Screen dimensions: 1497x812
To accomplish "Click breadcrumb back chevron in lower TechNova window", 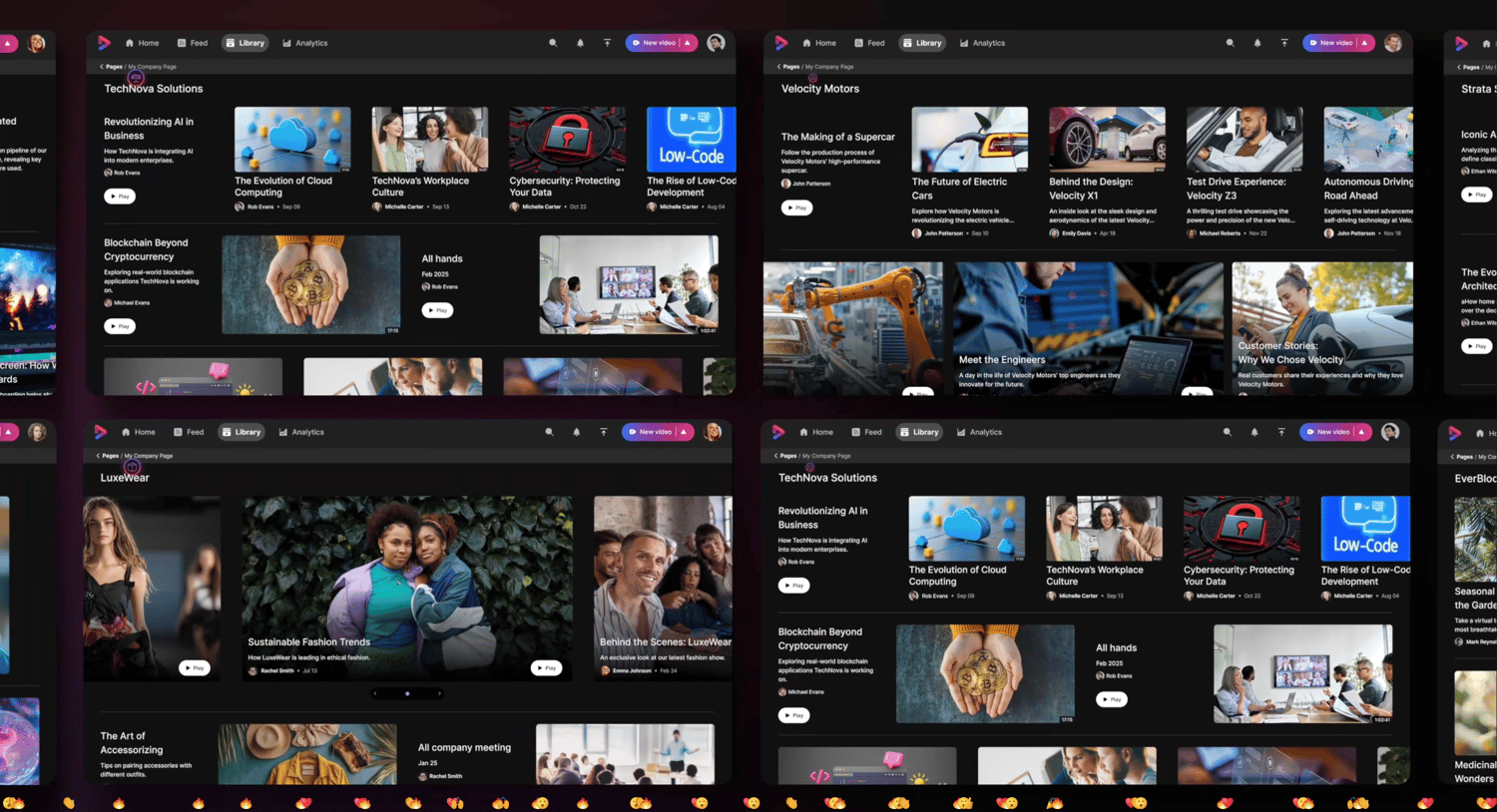I will click(775, 456).
